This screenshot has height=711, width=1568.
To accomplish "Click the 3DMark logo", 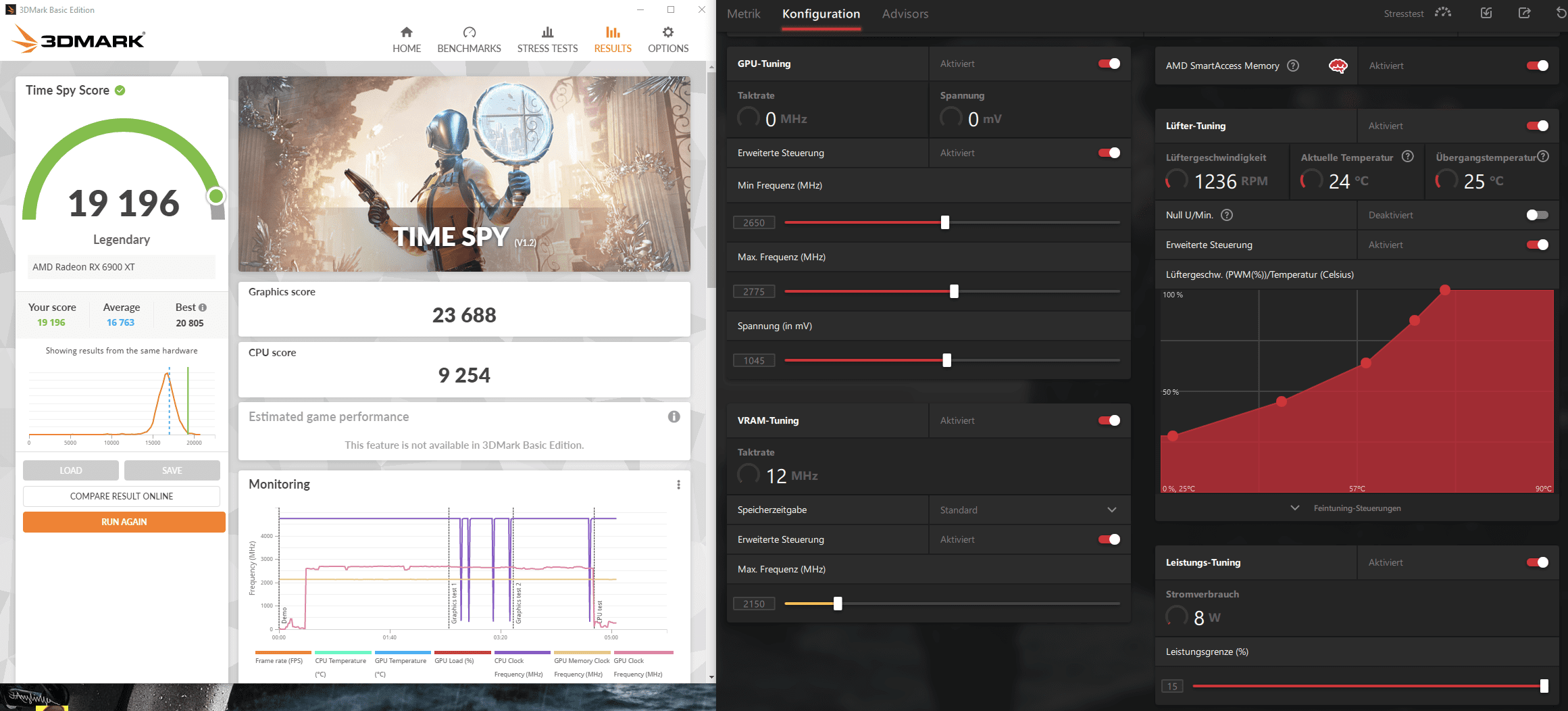I will coord(78,39).
